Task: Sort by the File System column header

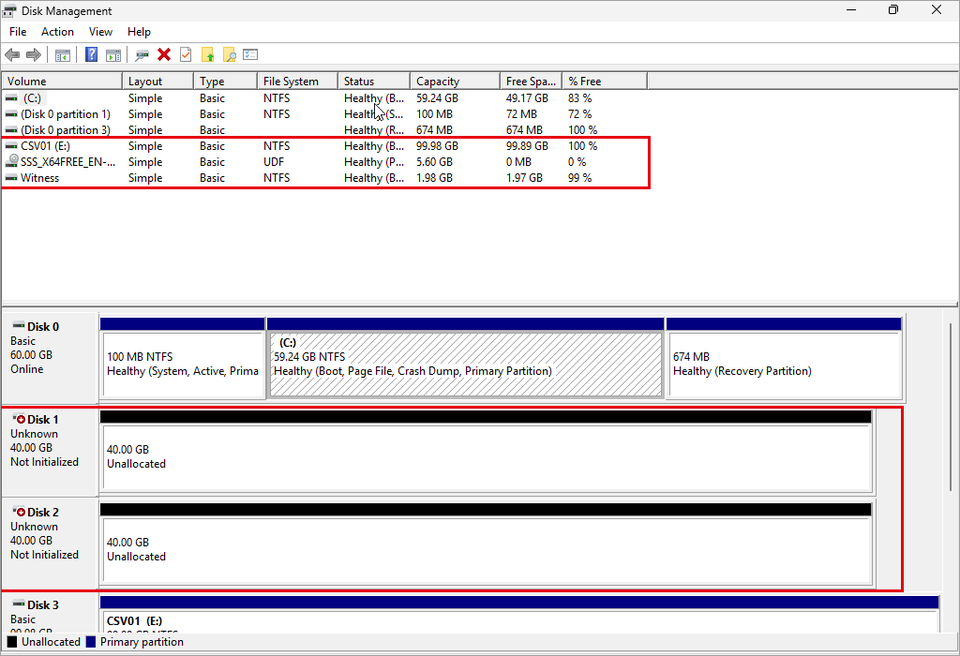Action: [298, 81]
